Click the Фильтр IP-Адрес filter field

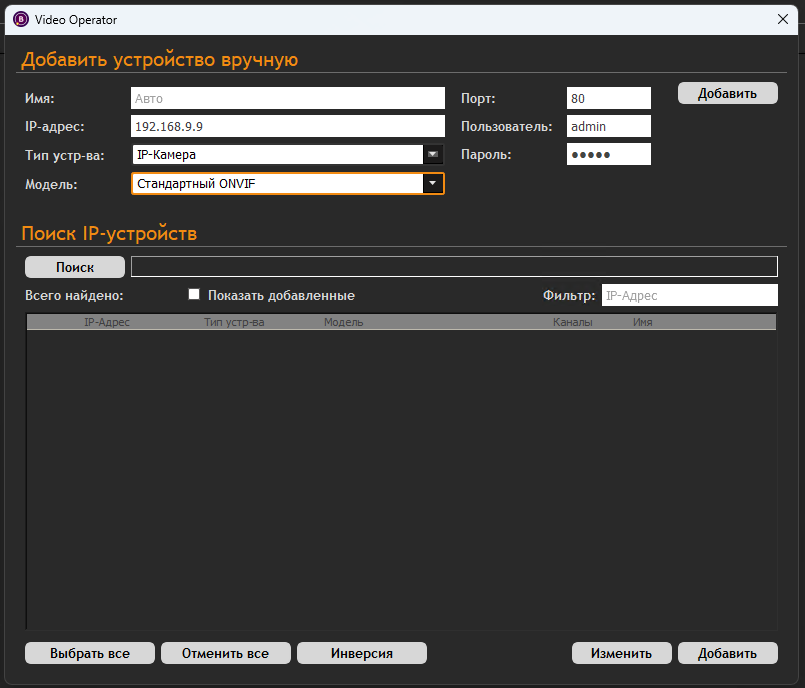pos(689,295)
